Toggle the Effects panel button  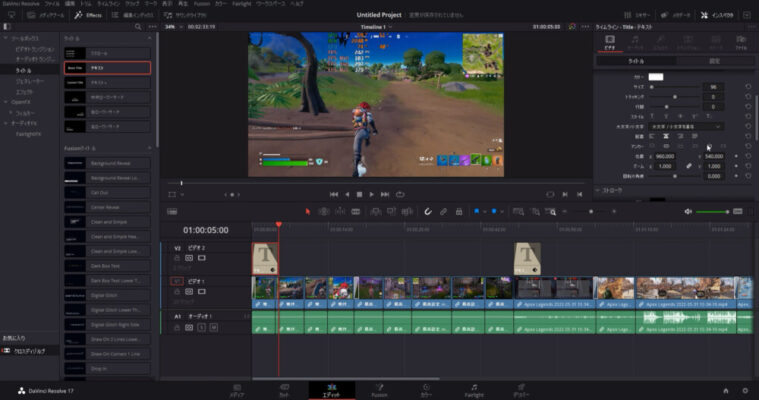[x=88, y=15]
